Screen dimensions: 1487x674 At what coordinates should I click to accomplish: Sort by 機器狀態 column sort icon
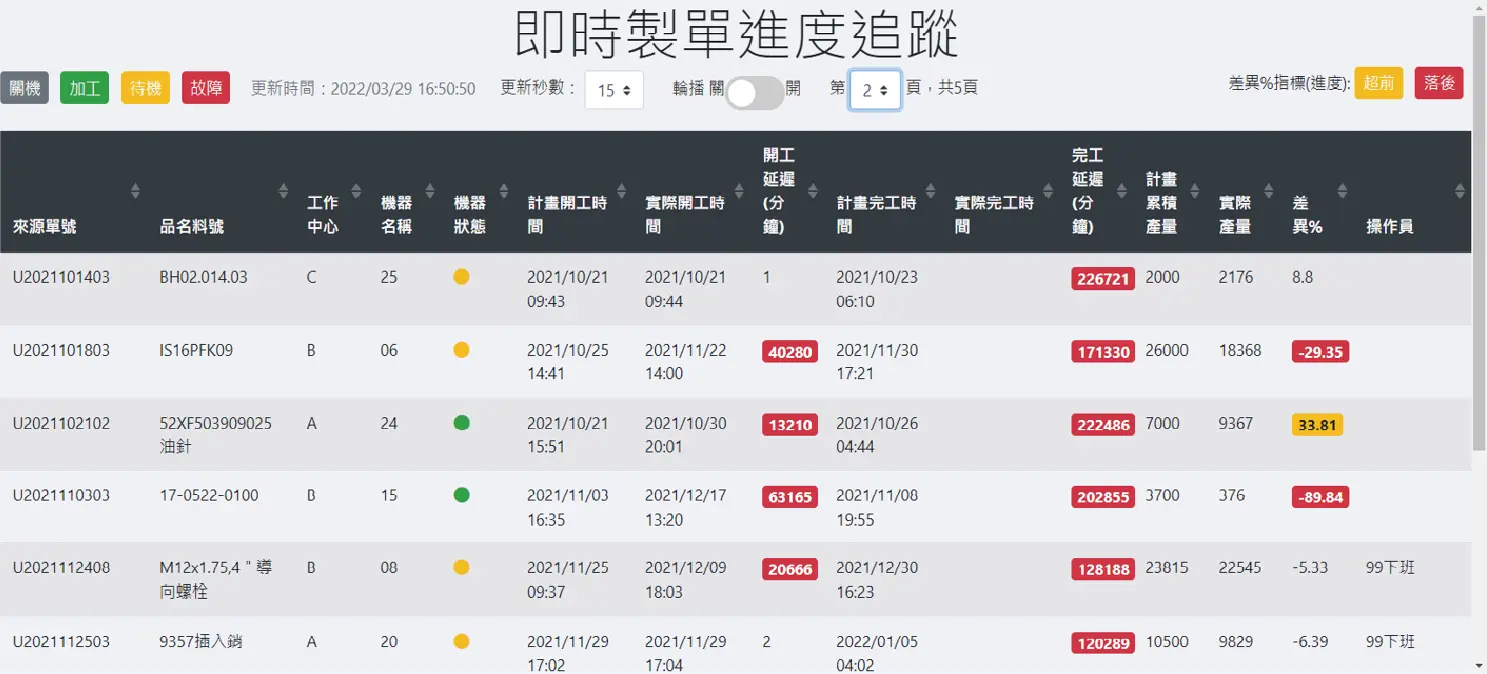tap(504, 191)
